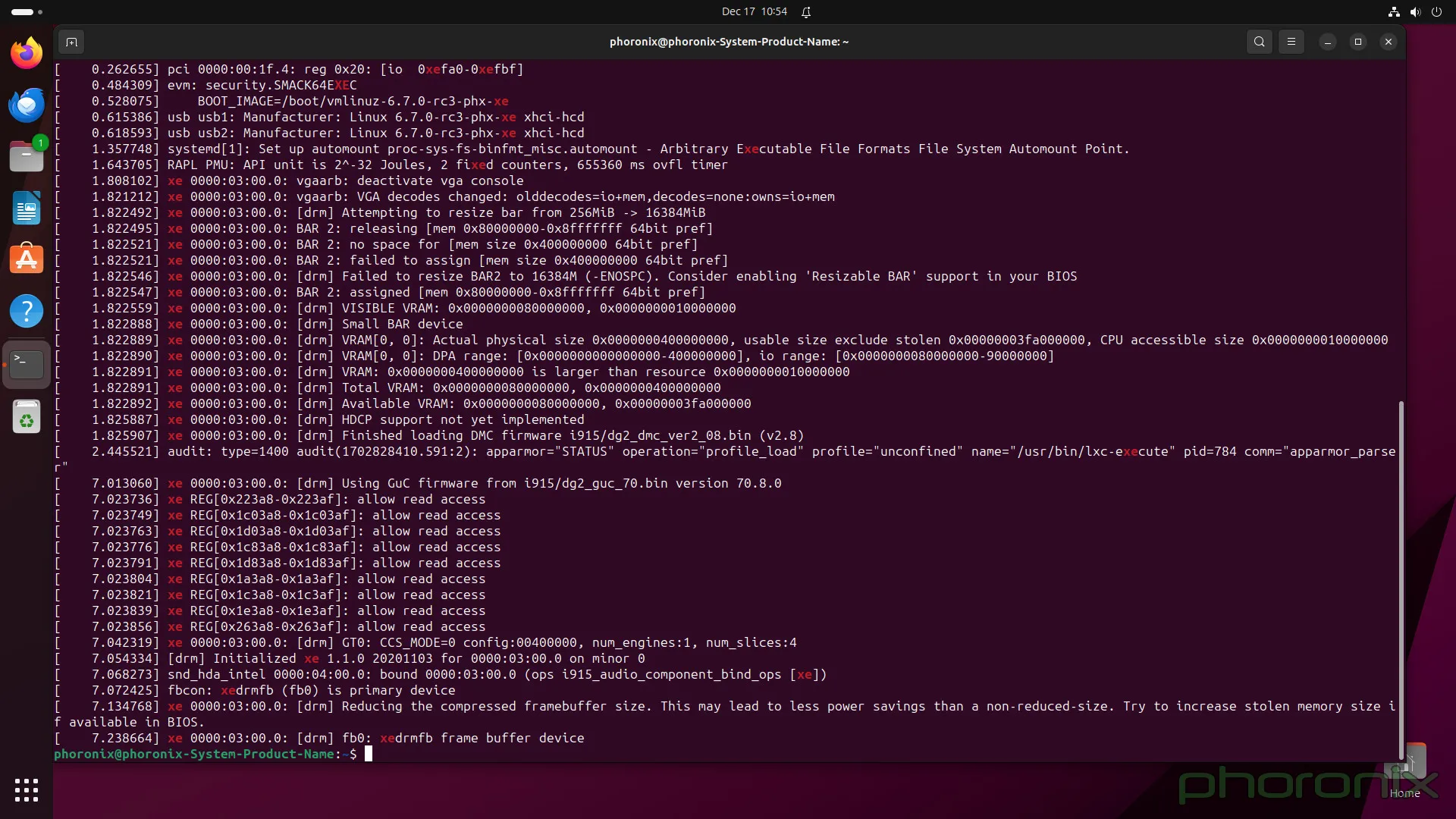Click the notification bell next to the clock

(805, 12)
